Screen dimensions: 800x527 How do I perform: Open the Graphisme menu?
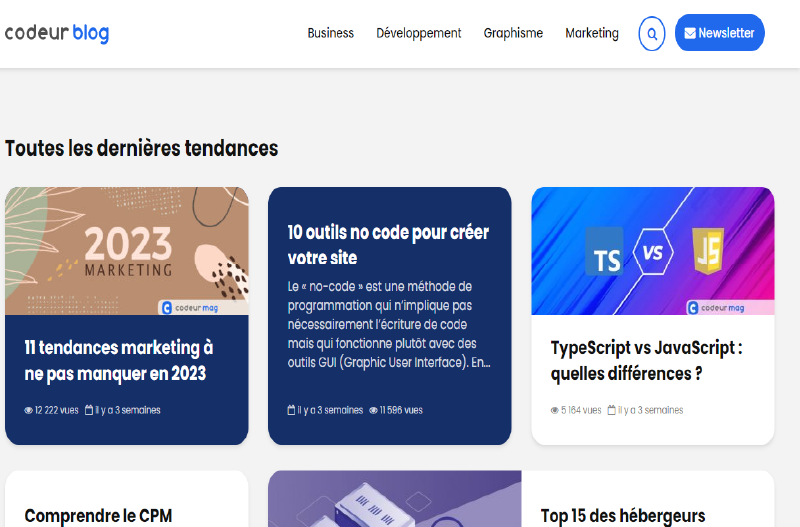point(513,33)
